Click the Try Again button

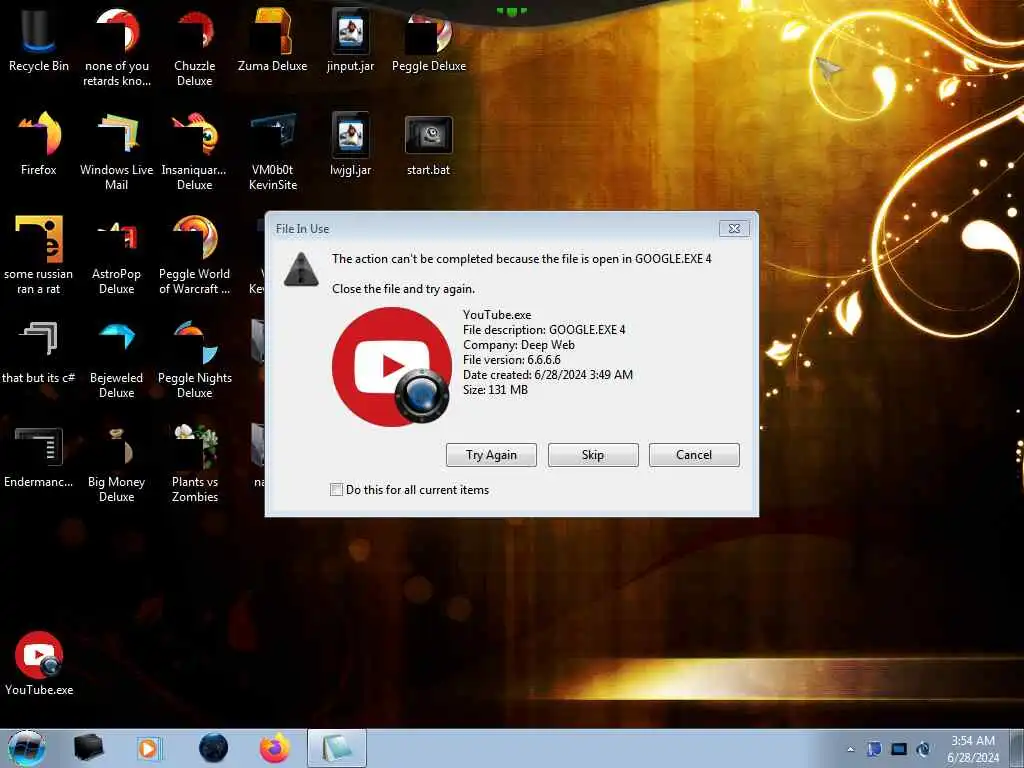tap(491, 455)
